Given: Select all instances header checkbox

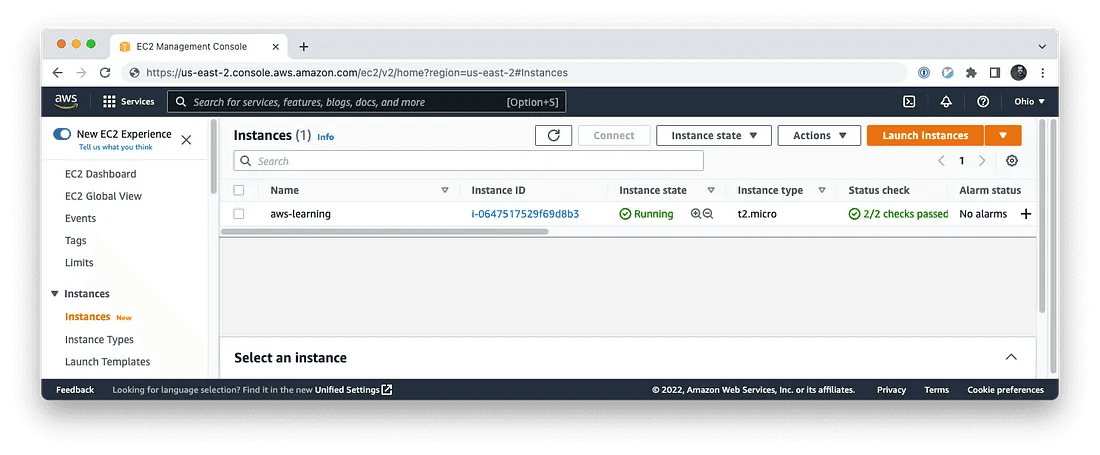Looking at the screenshot, I should click(239, 190).
